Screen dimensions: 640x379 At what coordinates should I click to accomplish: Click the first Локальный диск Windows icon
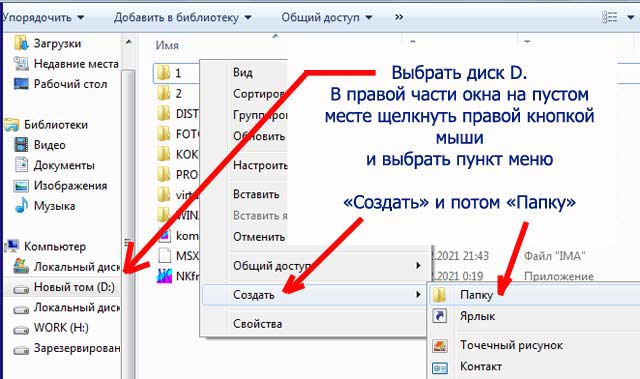click(21, 266)
